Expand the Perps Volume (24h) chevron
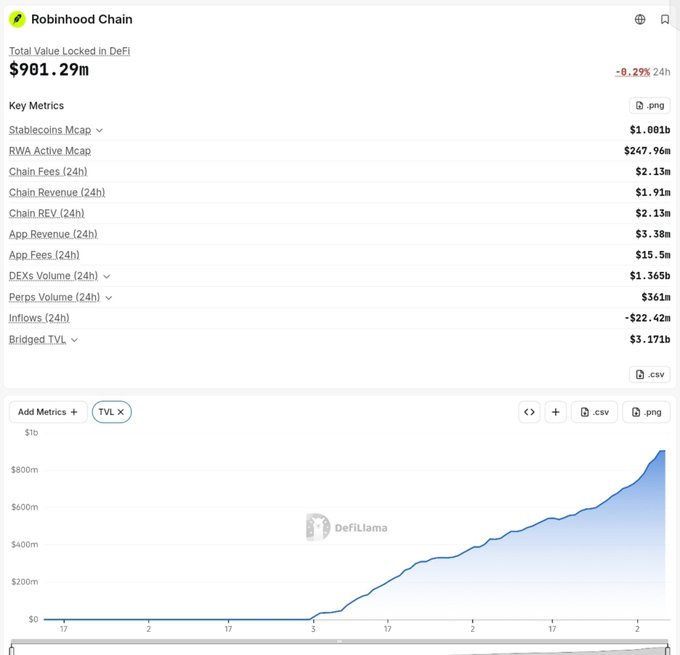The image size is (680, 655). [x=109, y=298]
